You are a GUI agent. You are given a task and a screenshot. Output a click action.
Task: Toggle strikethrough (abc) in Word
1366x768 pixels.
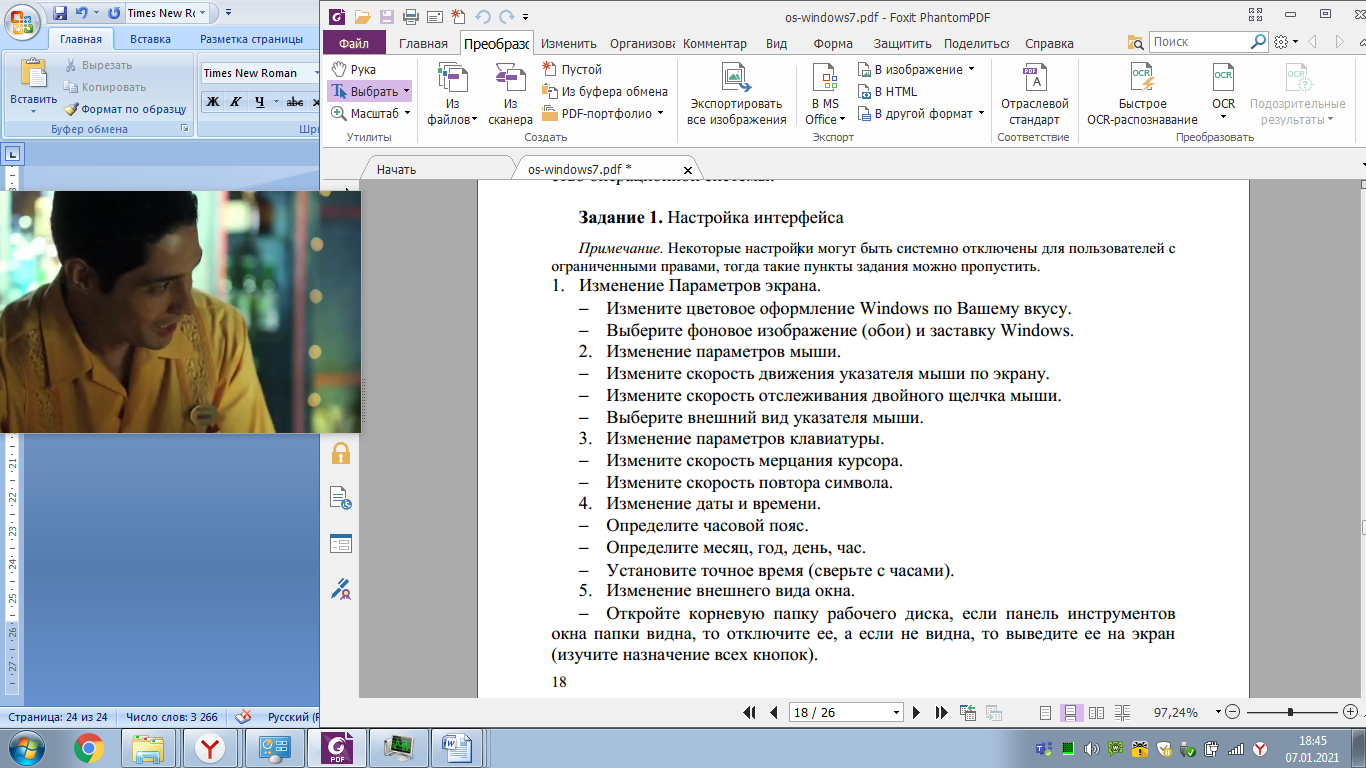(294, 102)
